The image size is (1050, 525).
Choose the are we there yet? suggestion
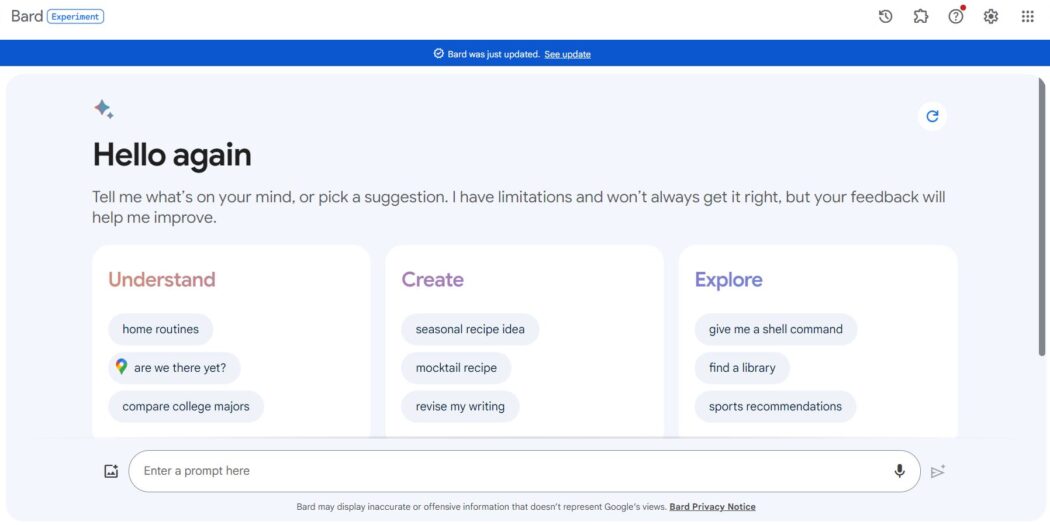point(174,368)
